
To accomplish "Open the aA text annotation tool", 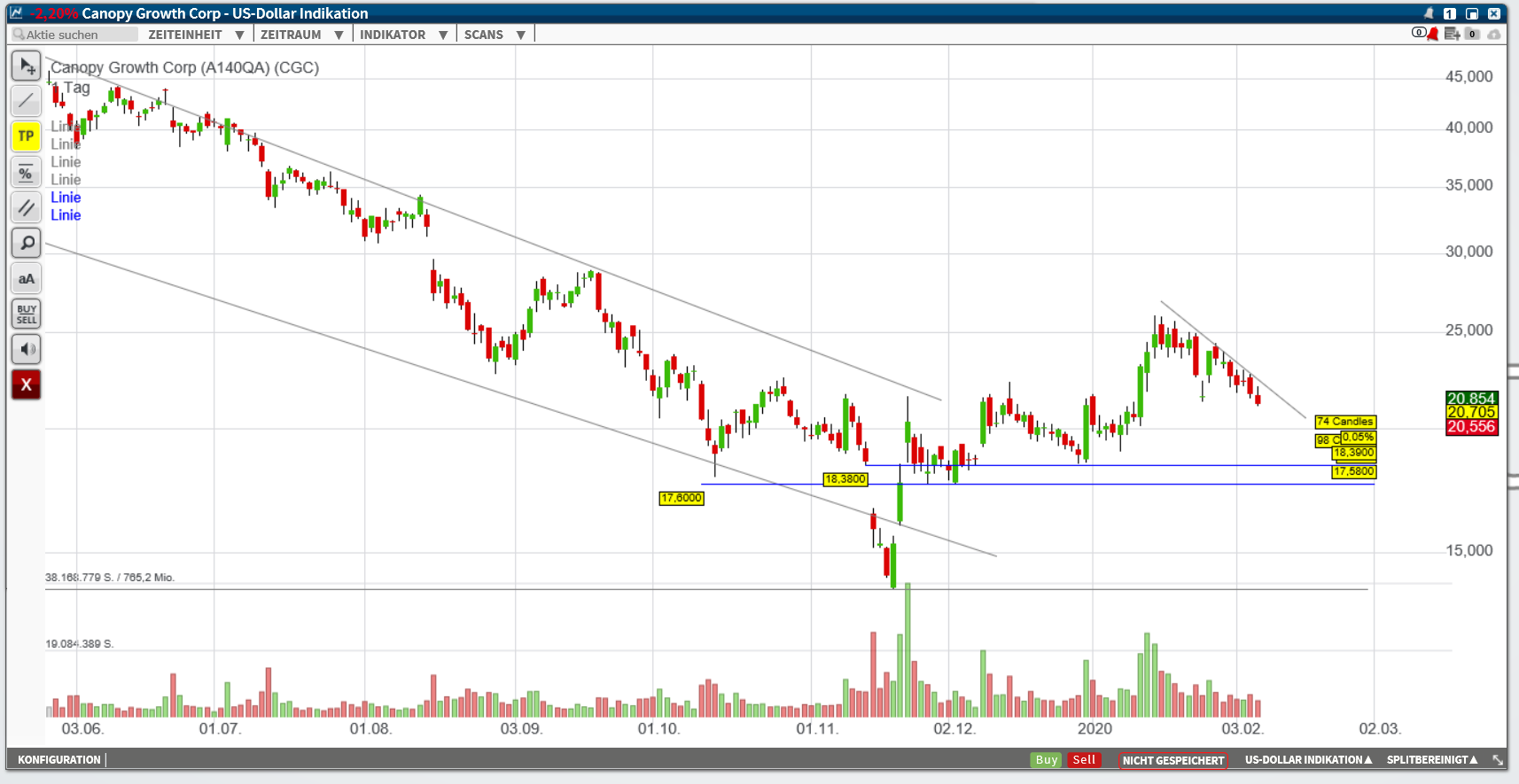I will tap(26, 278).
